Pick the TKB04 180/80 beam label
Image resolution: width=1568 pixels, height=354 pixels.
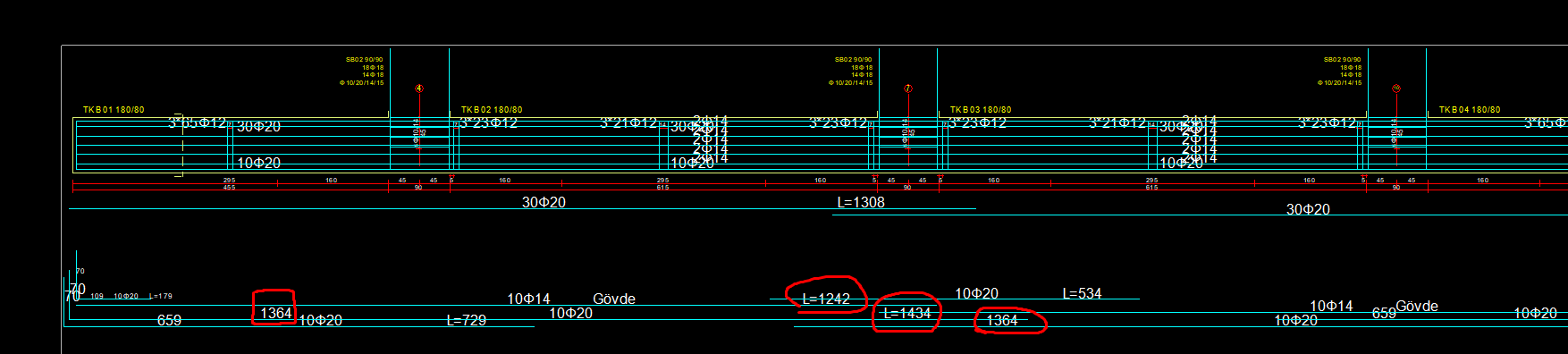[1470, 110]
